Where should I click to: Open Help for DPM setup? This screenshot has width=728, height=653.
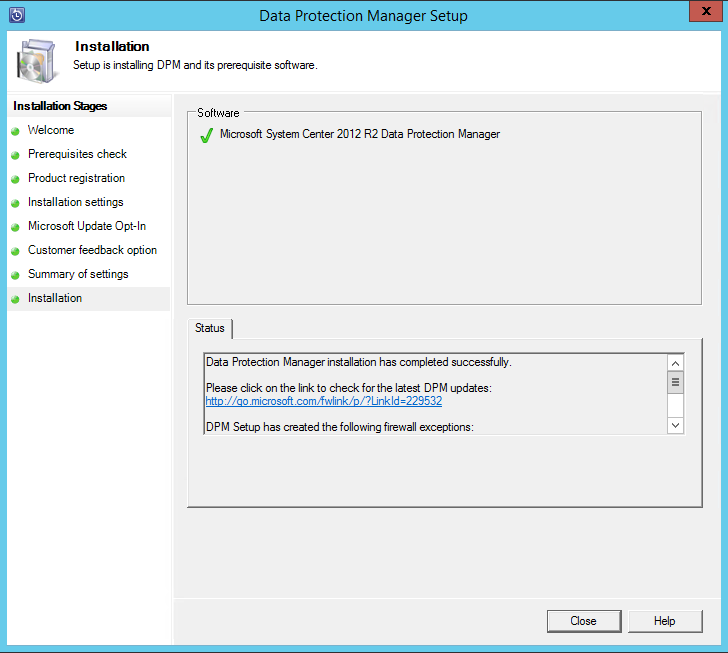coord(665,621)
